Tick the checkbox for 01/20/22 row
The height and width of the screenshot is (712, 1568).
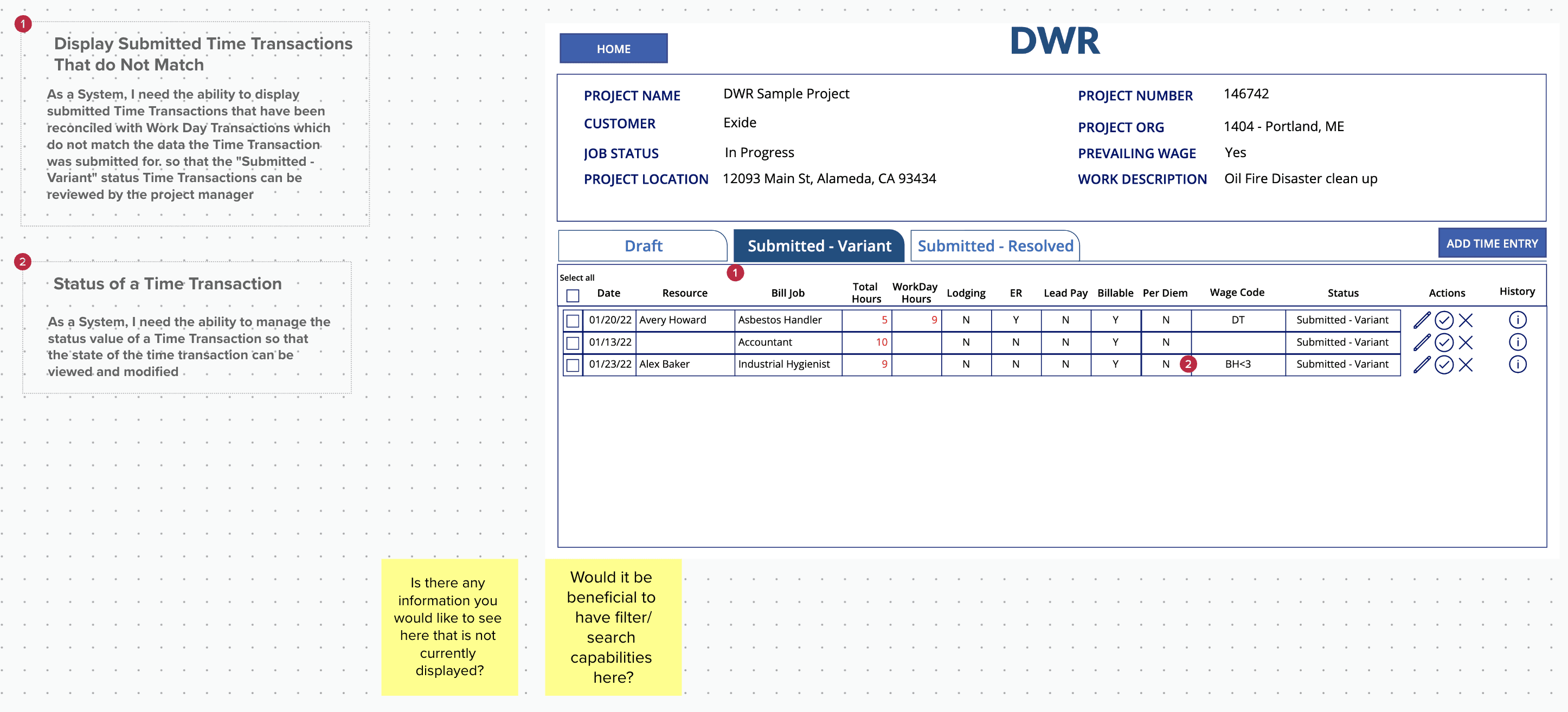572,321
